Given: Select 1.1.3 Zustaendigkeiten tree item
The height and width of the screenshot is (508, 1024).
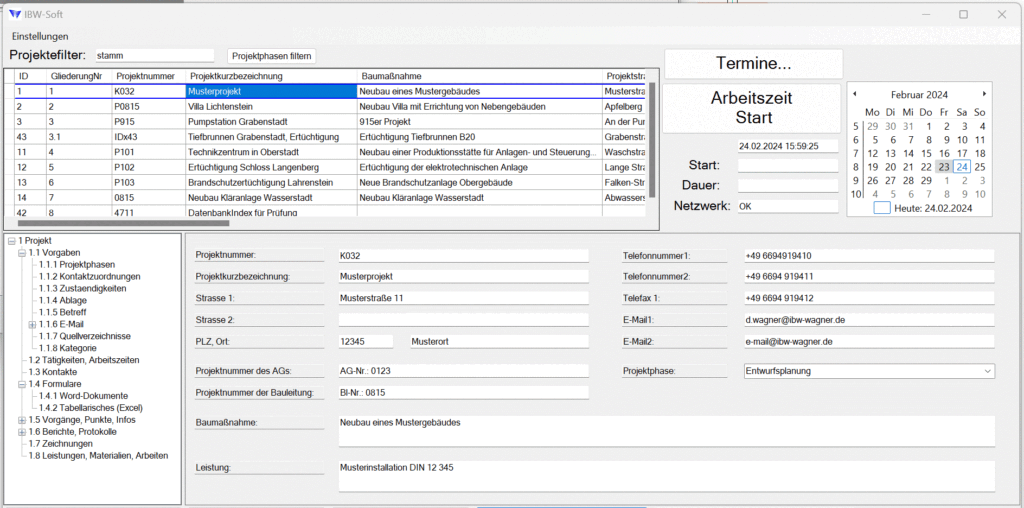Looking at the screenshot, I should (82, 288).
